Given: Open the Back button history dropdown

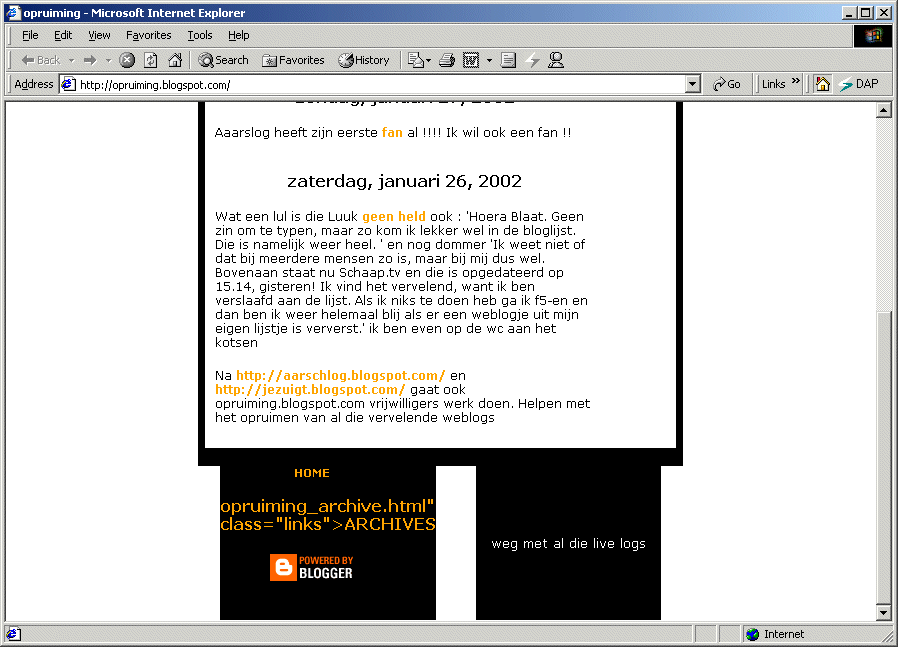Looking at the screenshot, I should pyautogui.click(x=71, y=60).
